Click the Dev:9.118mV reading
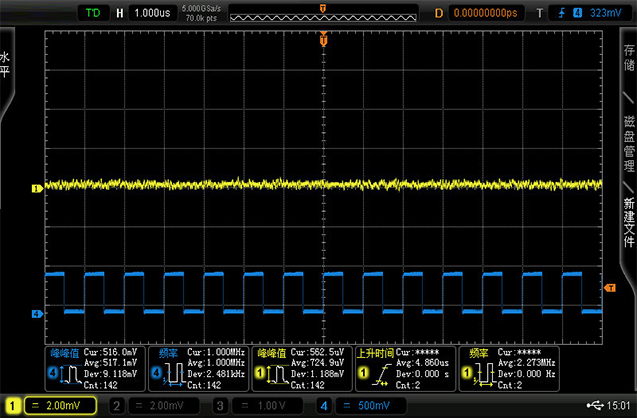Screen dimensions: 637x418 pos(110,374)
